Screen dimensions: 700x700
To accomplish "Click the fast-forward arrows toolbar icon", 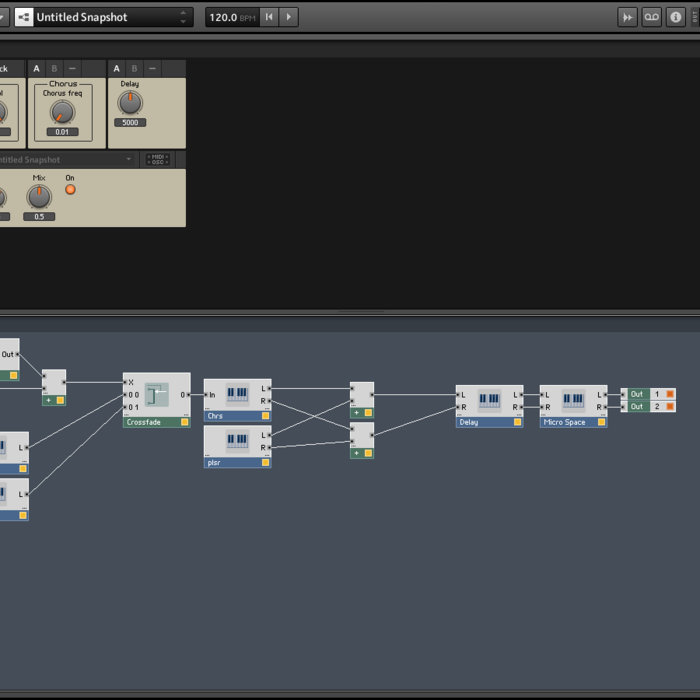I will (627, 17).
